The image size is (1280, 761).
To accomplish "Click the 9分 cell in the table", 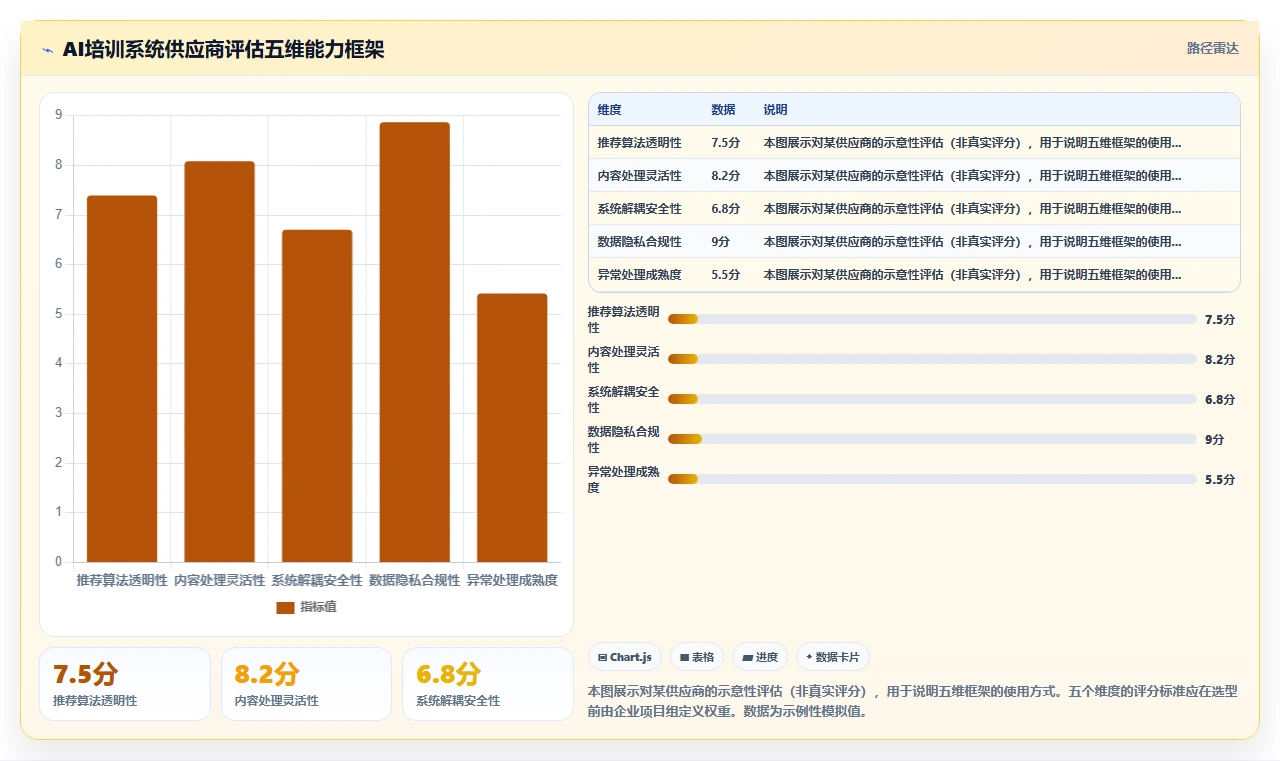I will click(720, 242).
